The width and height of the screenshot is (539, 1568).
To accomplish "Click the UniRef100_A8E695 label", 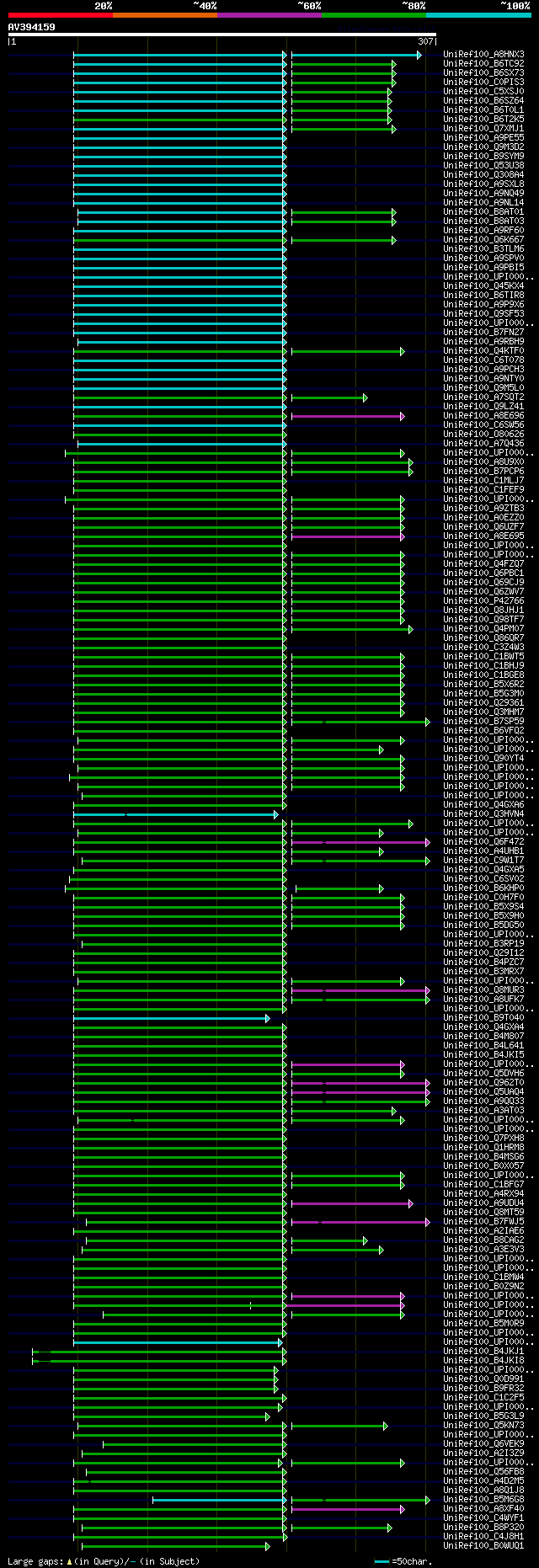I will coord(483,536).
